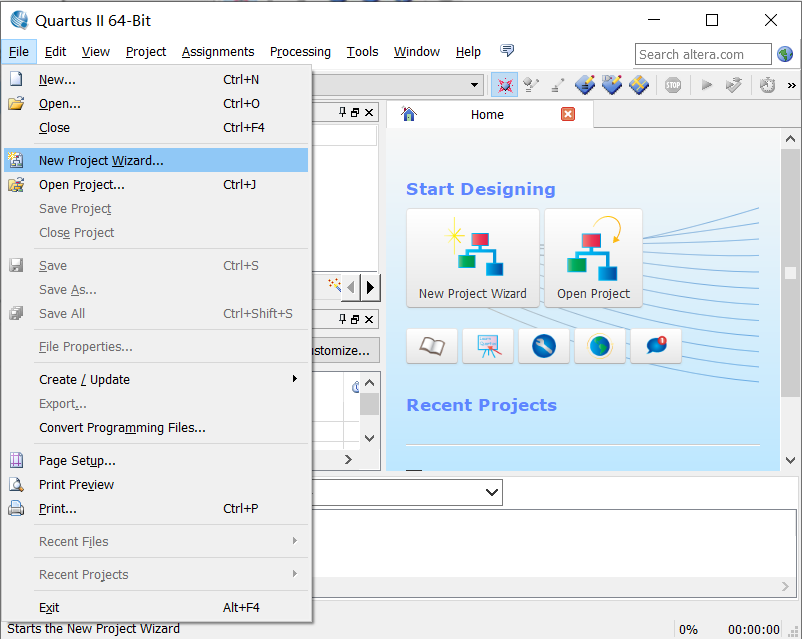Open the Window menu
Screen dimensions: 802x639
(416, 52)
